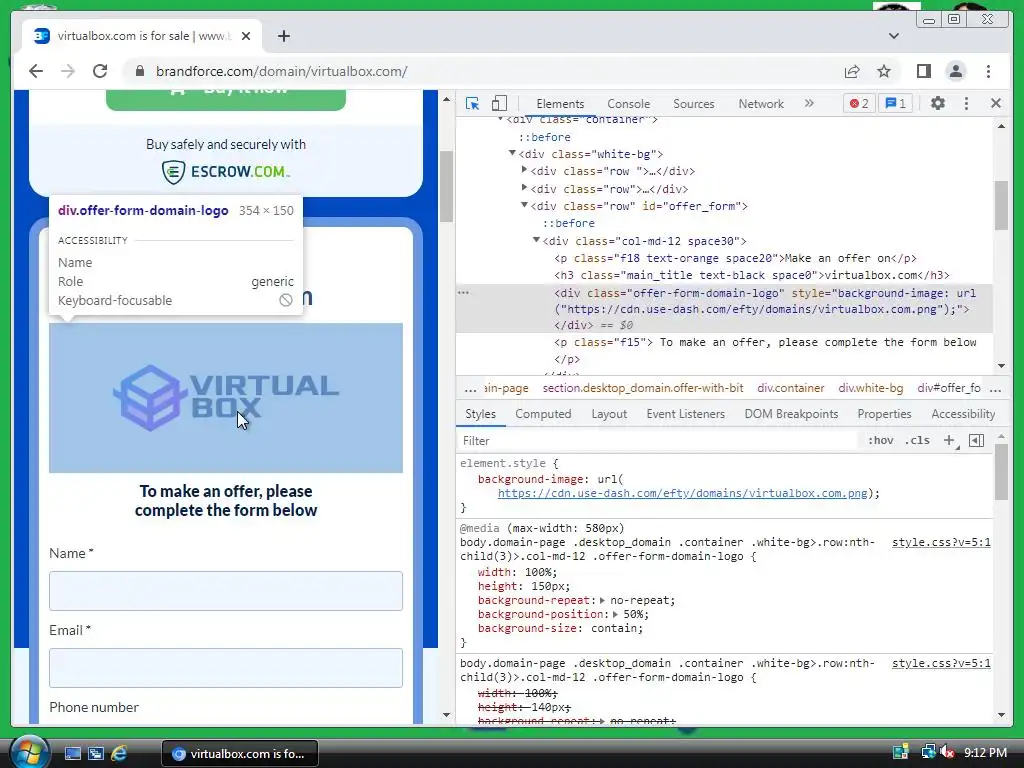Open second style.css?v=5:1 source link

coord(941,664)
